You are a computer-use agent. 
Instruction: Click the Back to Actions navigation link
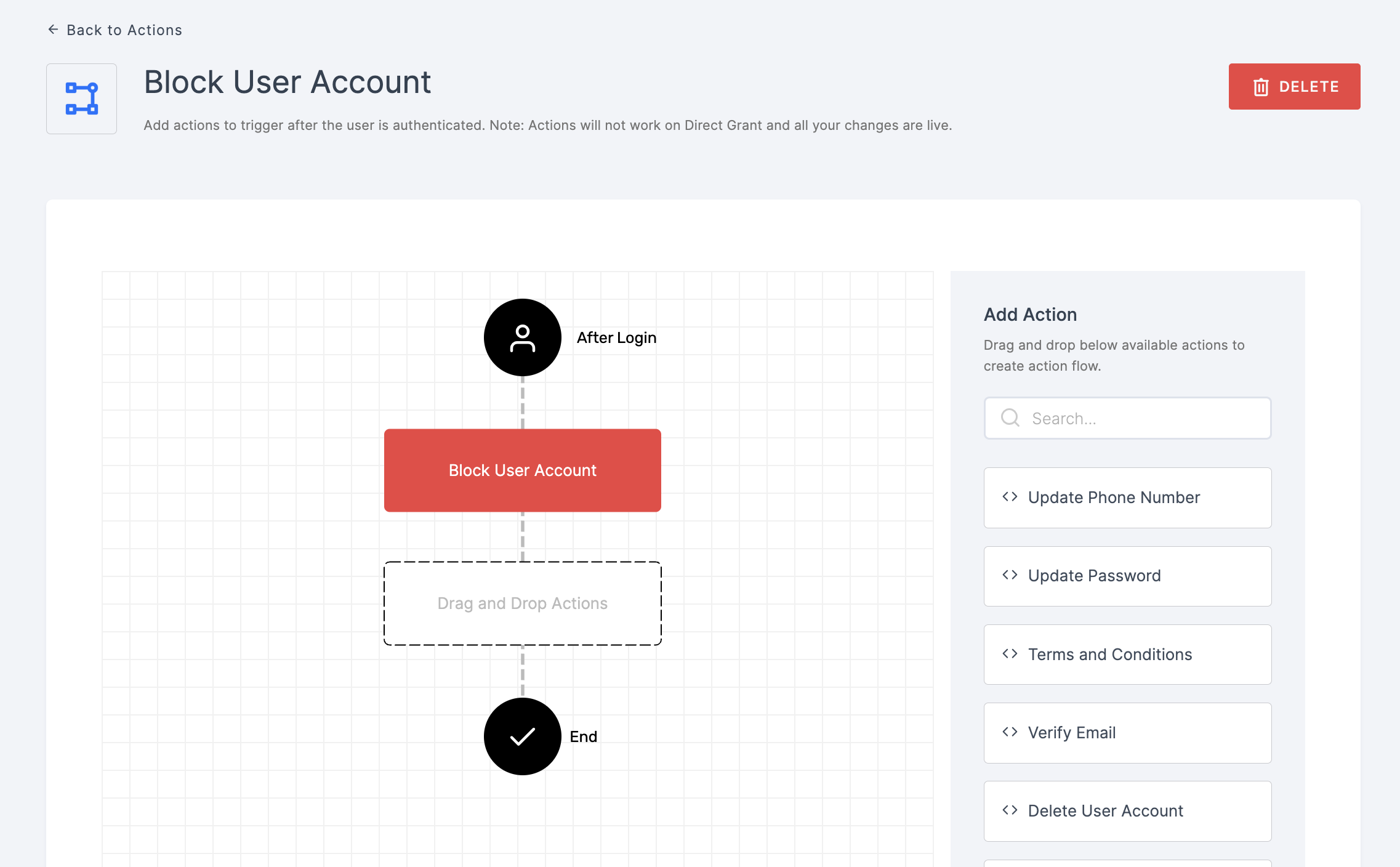click(113, 29)
